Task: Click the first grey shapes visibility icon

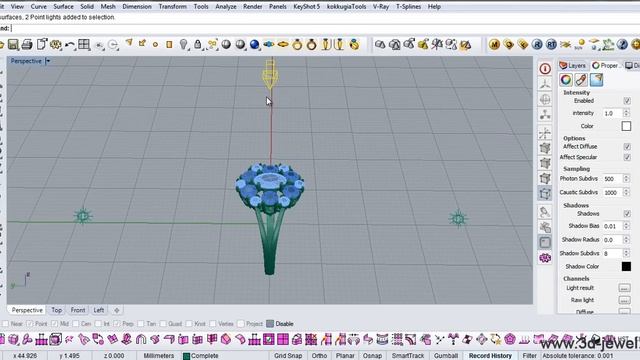Action: (380, 44)
